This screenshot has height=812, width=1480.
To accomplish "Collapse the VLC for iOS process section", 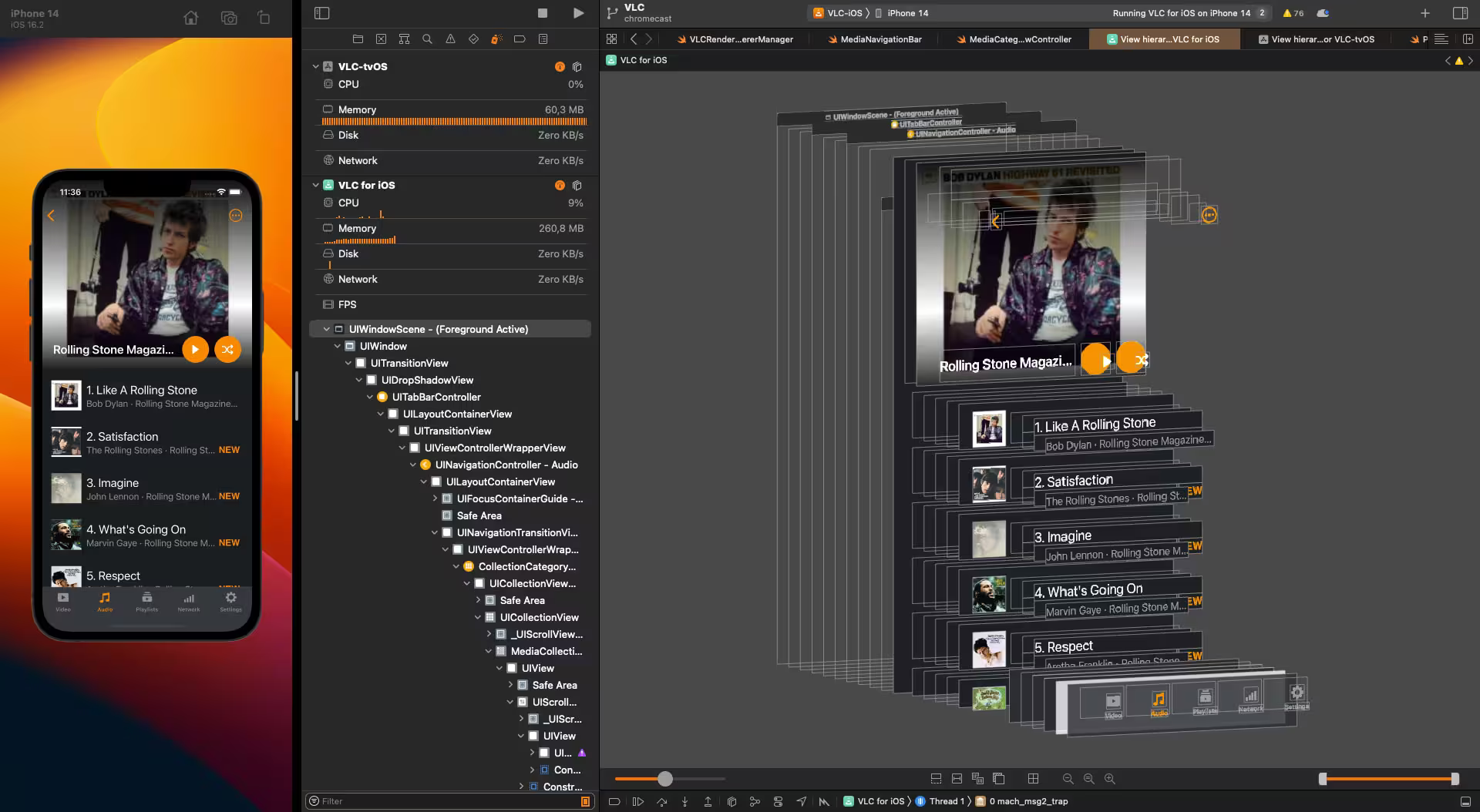I will pyautogui.click(x=315, y=185).
